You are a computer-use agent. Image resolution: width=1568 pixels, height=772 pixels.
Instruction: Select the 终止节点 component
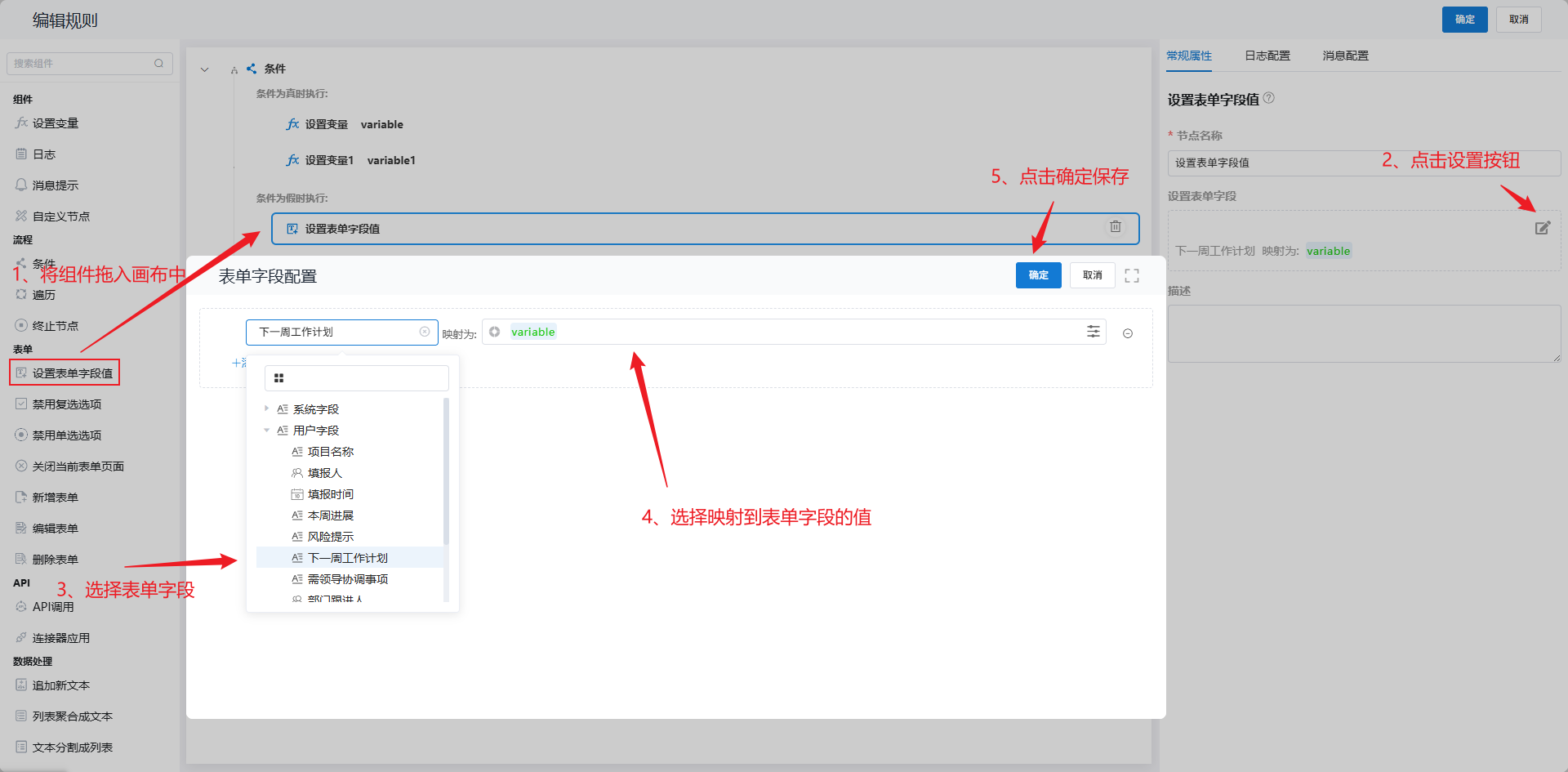[55, 326]
